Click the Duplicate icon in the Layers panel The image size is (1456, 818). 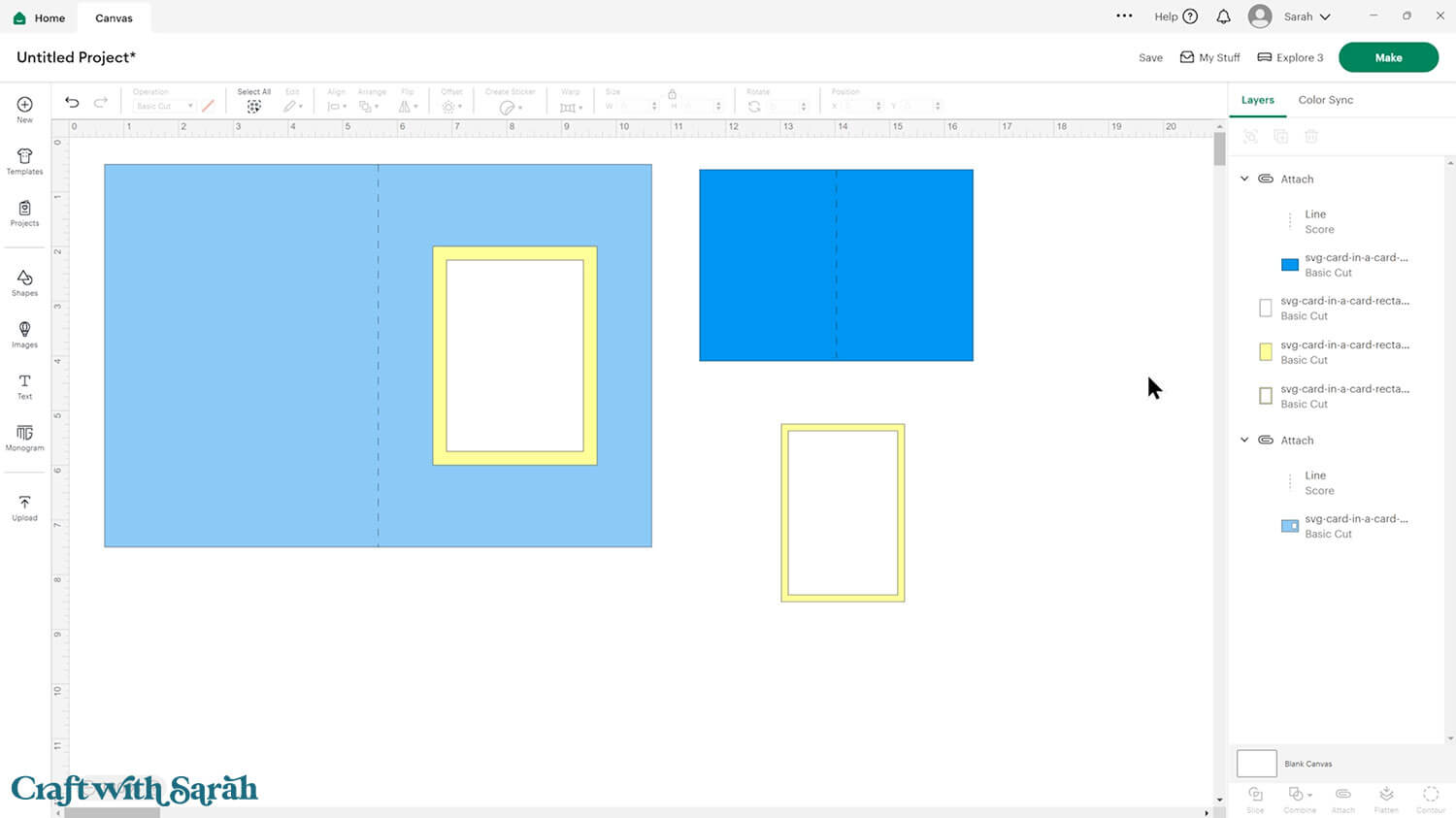[1280, 137]
